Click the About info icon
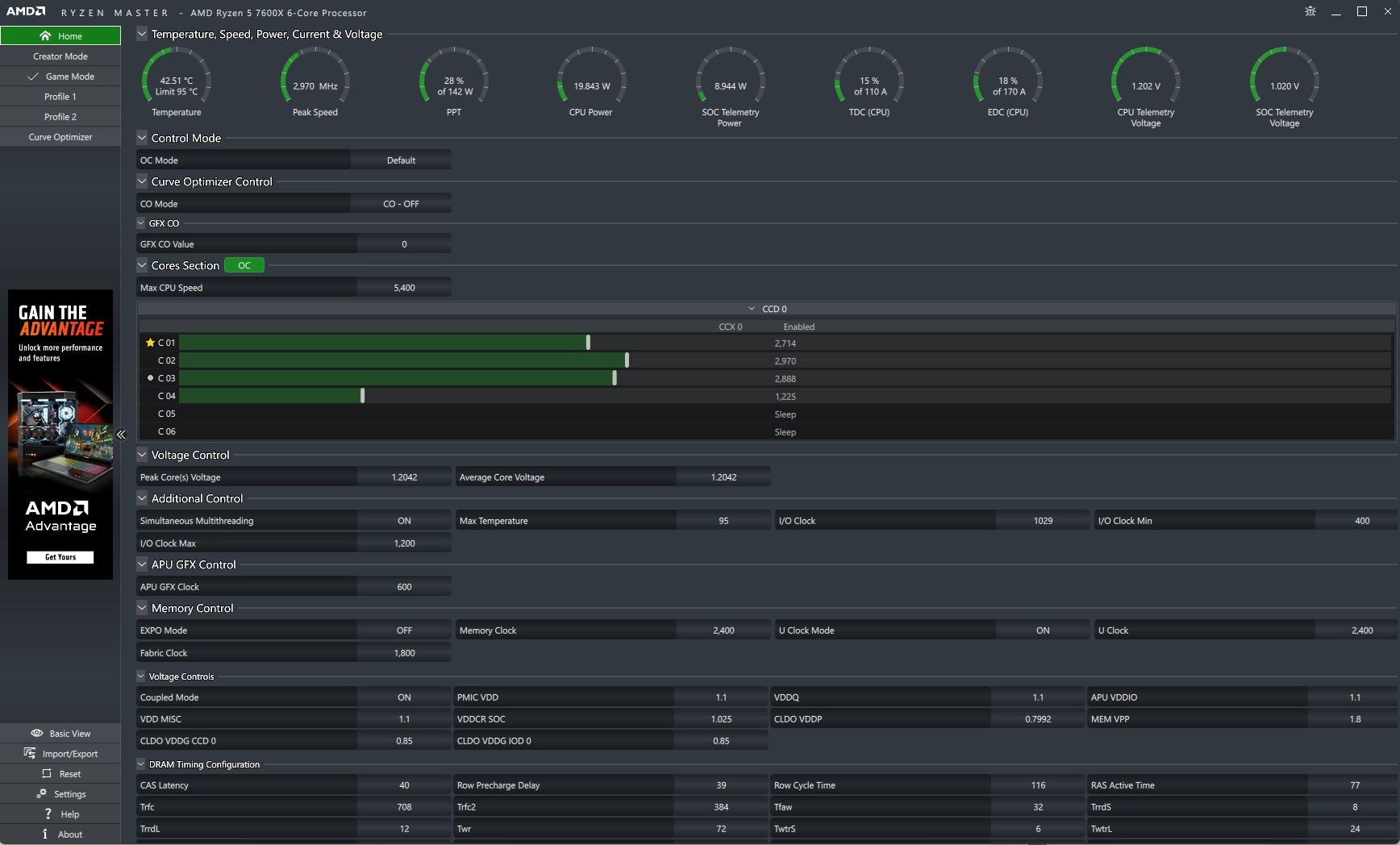 pos(45,834)
